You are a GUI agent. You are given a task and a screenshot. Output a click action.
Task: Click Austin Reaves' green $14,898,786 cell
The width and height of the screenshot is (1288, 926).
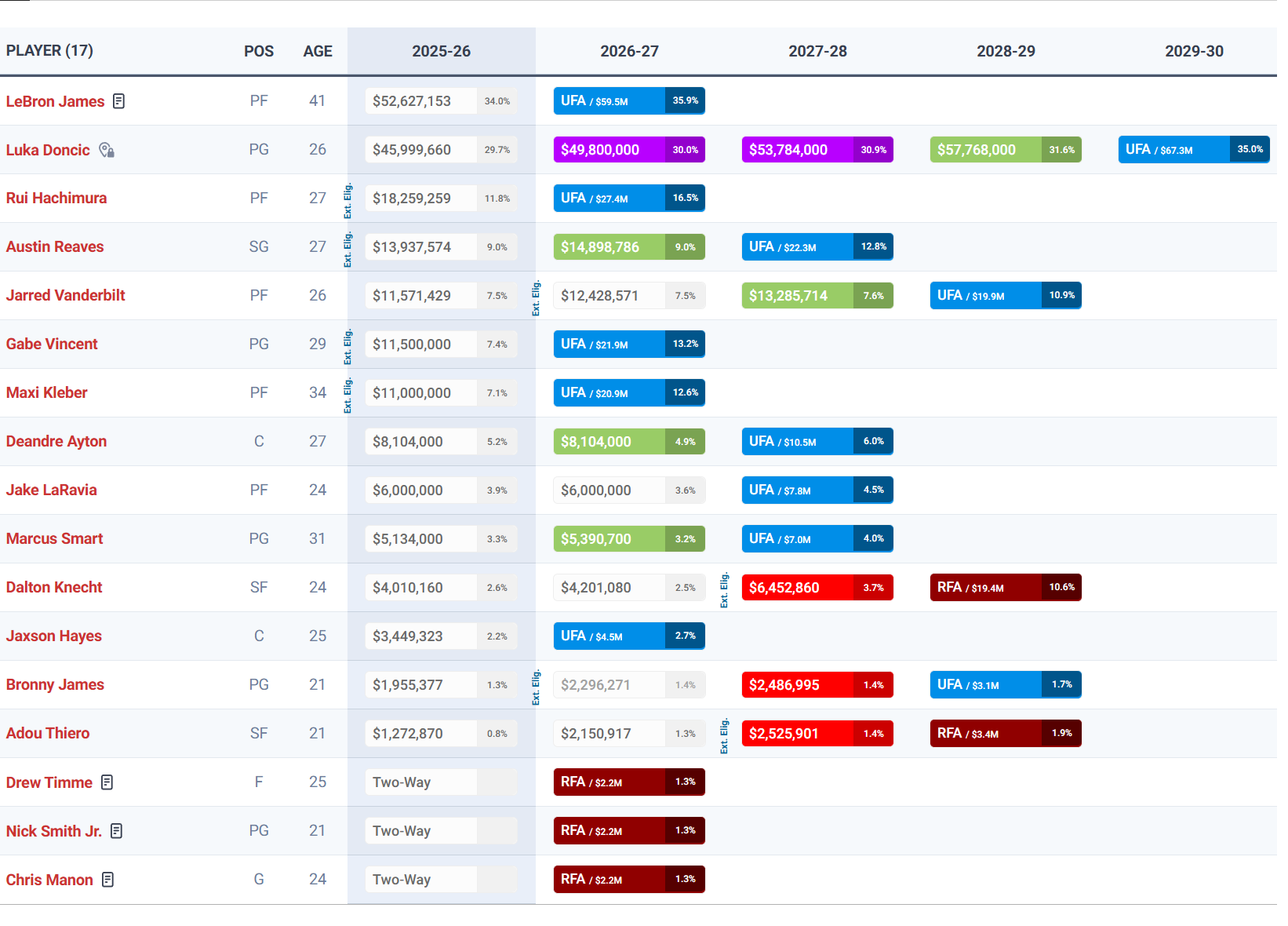pyautogui.click(x=629, y=247)
